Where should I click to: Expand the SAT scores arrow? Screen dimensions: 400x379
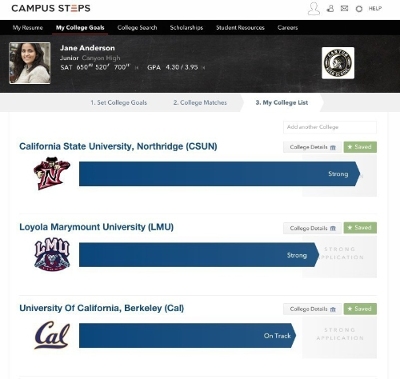pos(137,68)
